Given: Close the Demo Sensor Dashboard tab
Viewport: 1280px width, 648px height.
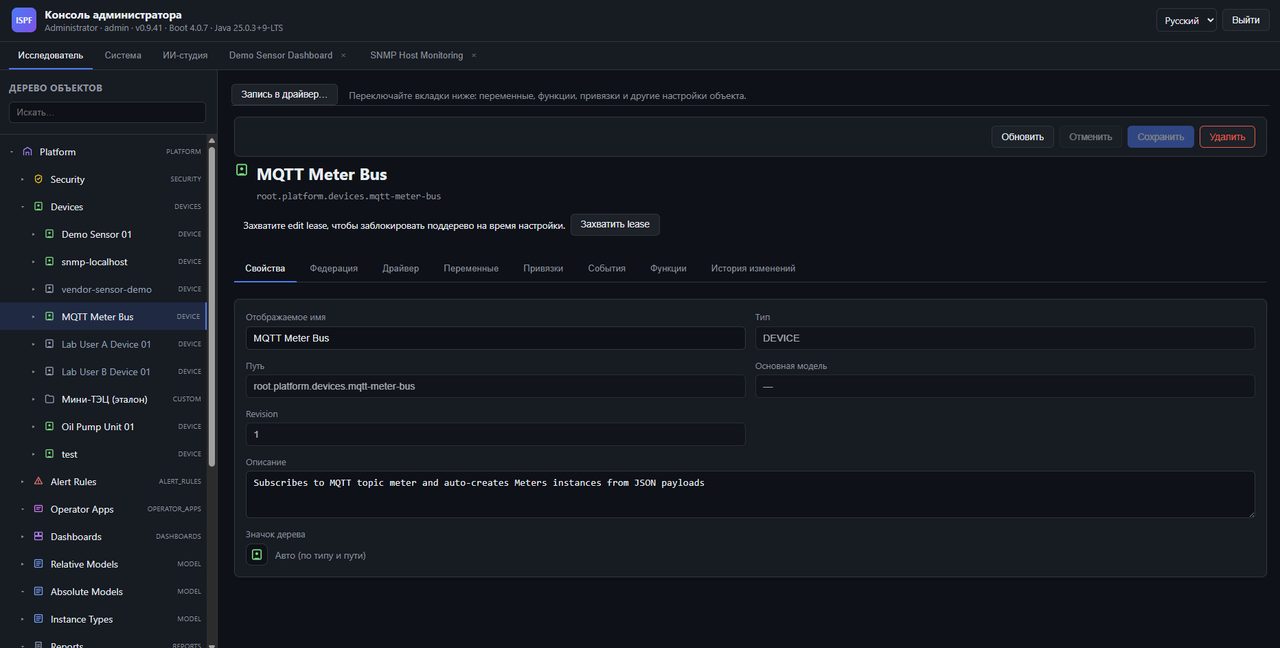Looking at the screenshot, I should [x=343, y=55].
